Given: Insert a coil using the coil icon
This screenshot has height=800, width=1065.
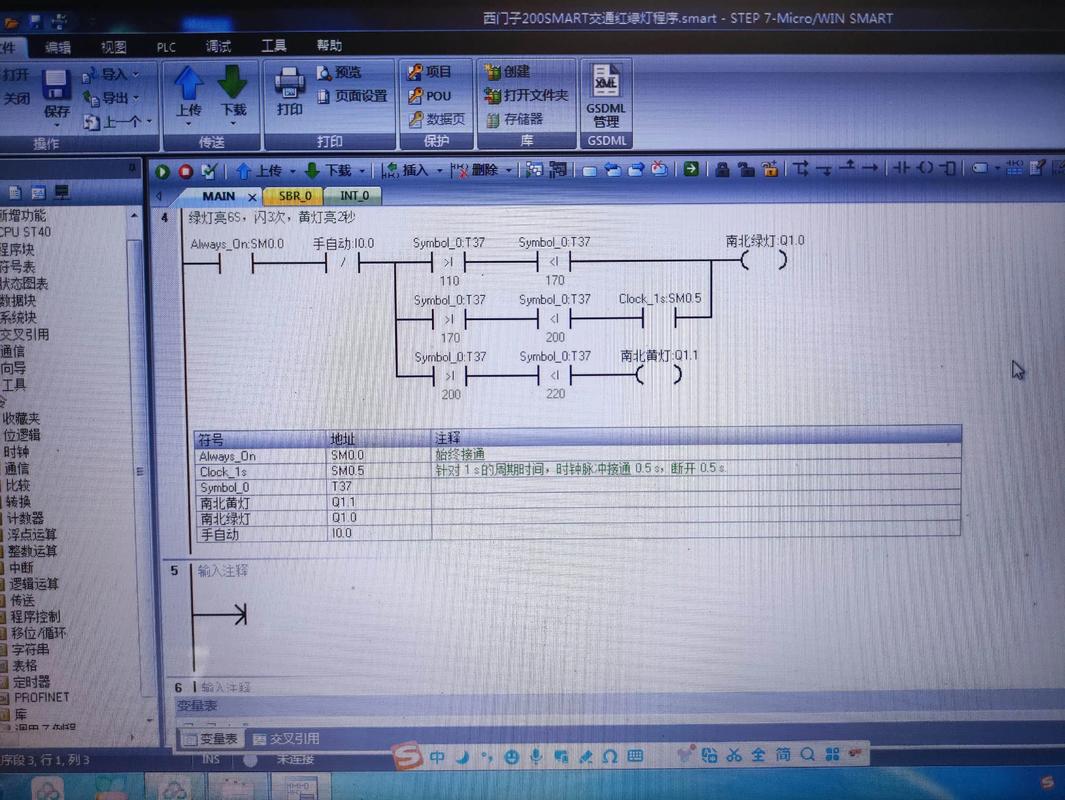Looking at the screenshot, I should click(x=926, y=169).
